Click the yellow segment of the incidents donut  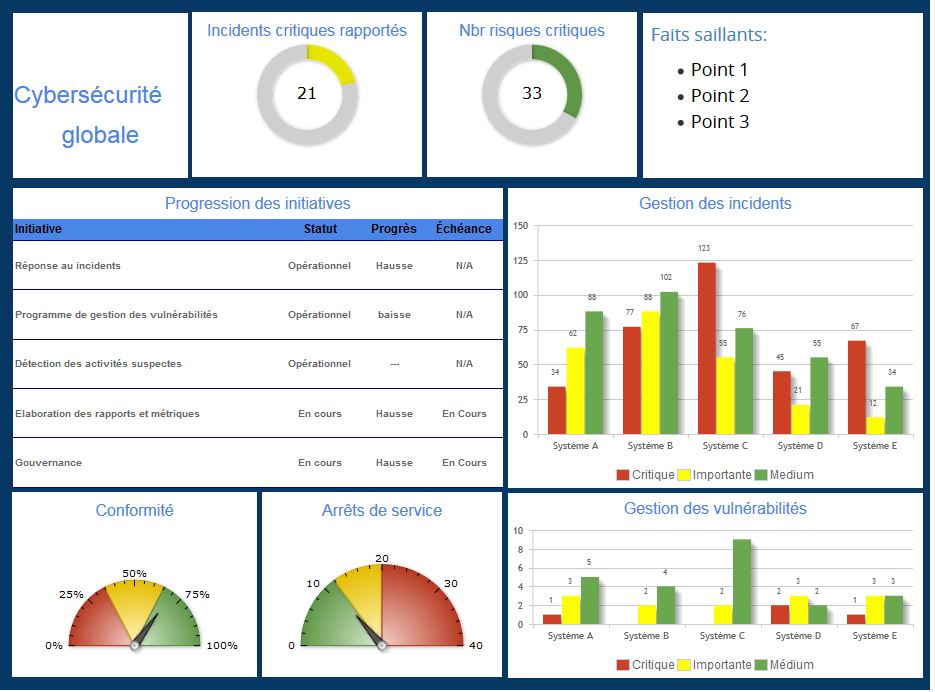pos(335,63)
